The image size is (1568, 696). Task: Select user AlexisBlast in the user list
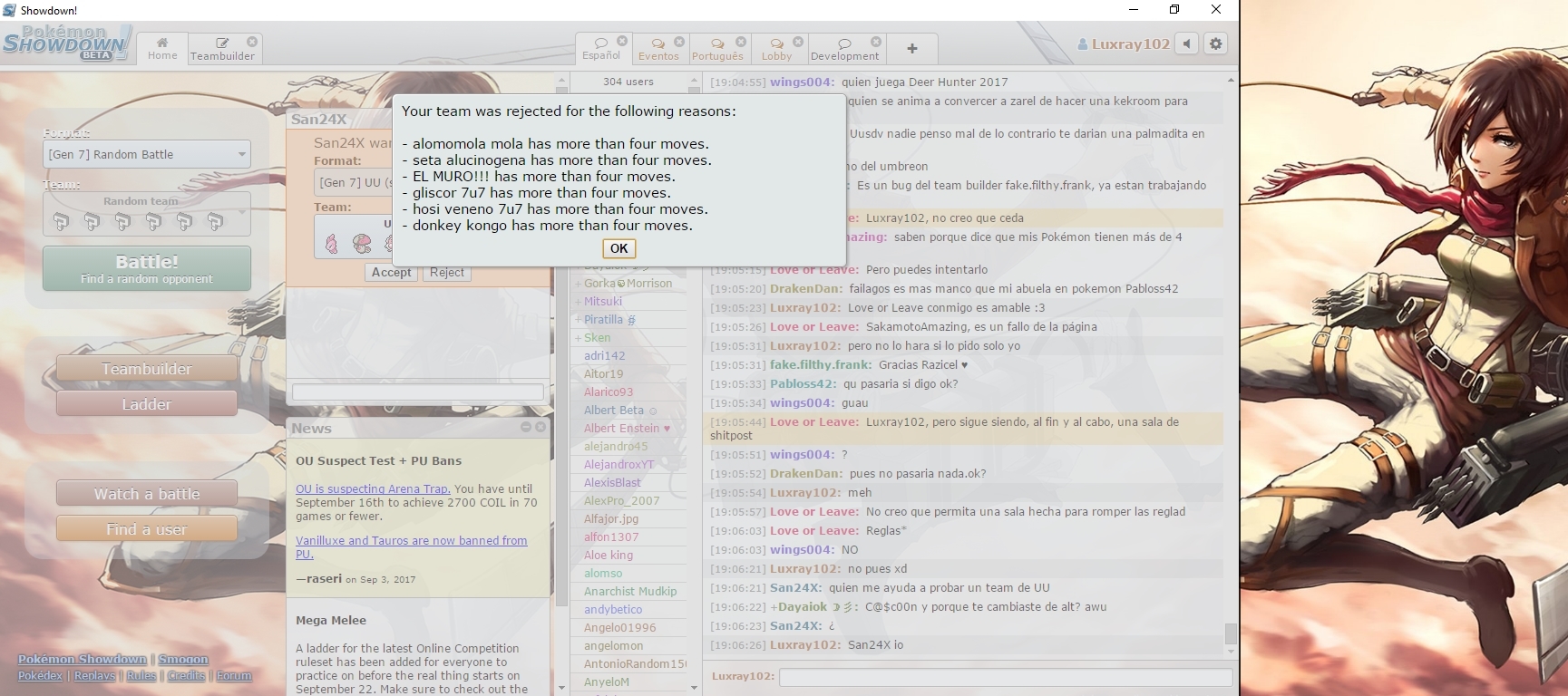click(612, 482)
